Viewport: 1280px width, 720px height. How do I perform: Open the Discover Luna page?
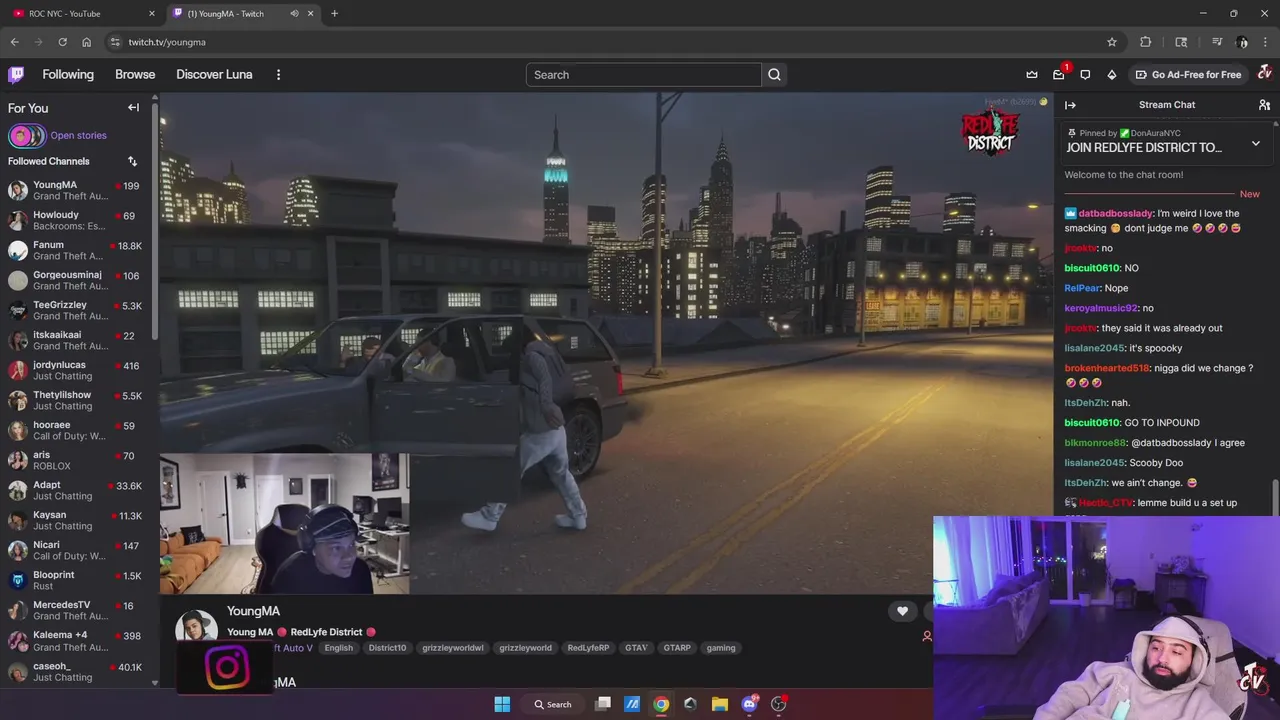214,74
